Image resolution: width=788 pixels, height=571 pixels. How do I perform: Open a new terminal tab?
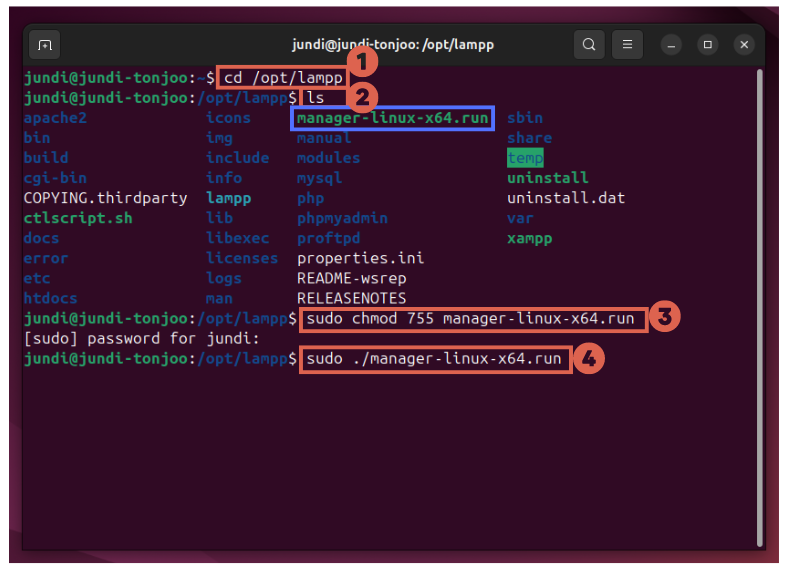[x=44, y=45]
